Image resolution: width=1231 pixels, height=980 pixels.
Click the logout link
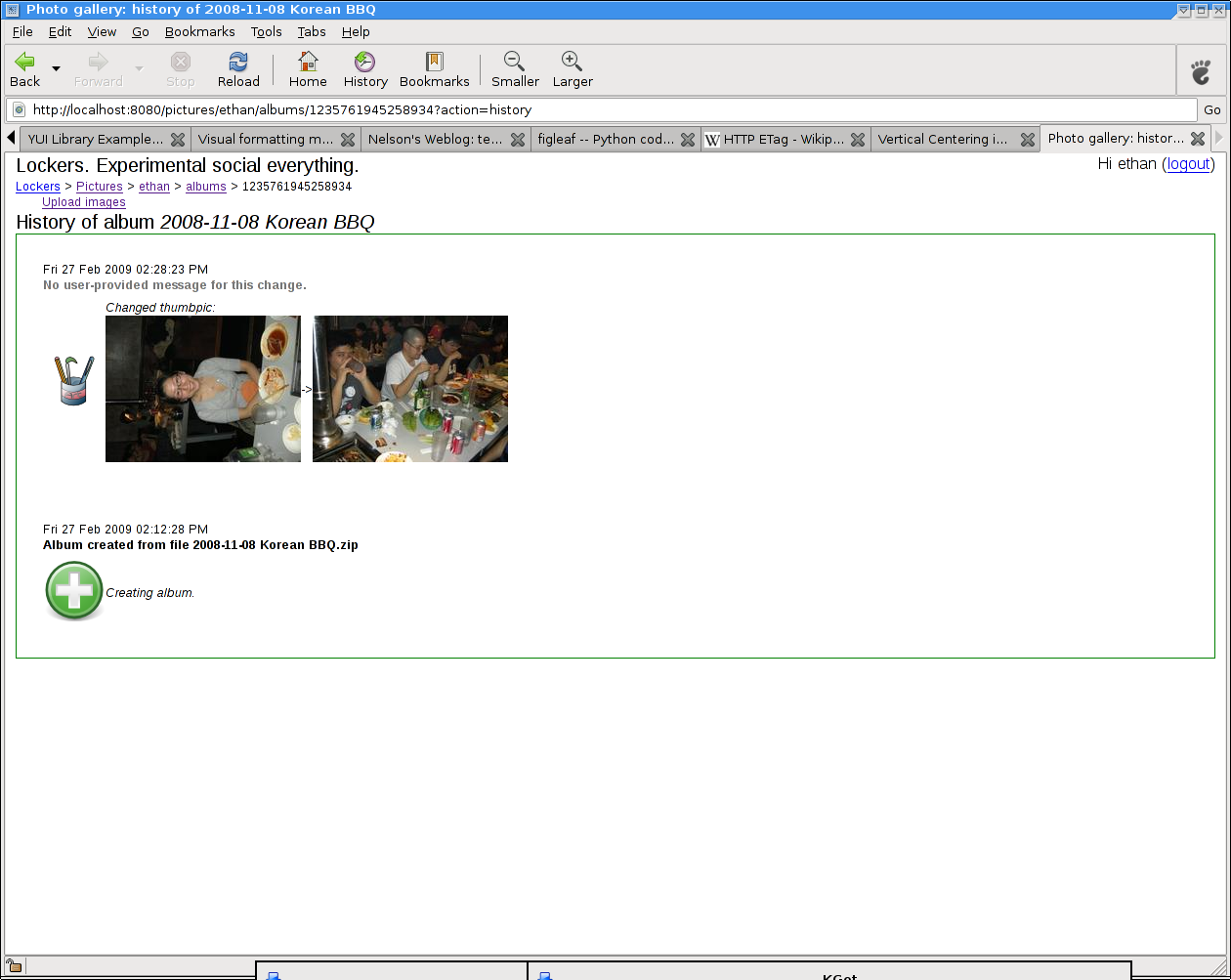1189,164
